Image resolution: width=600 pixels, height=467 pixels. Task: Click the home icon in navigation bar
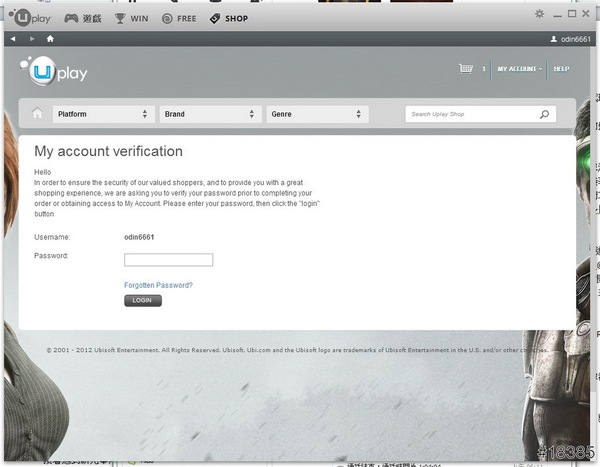[x=50, y=39]
